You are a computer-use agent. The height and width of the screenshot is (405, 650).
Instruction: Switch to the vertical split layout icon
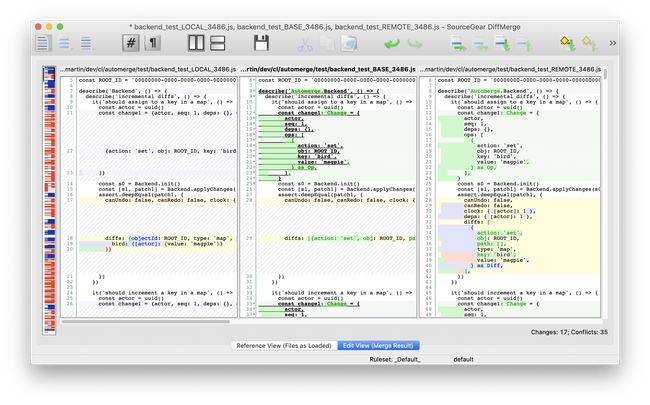pyautogui.click(x=195, y=43)
